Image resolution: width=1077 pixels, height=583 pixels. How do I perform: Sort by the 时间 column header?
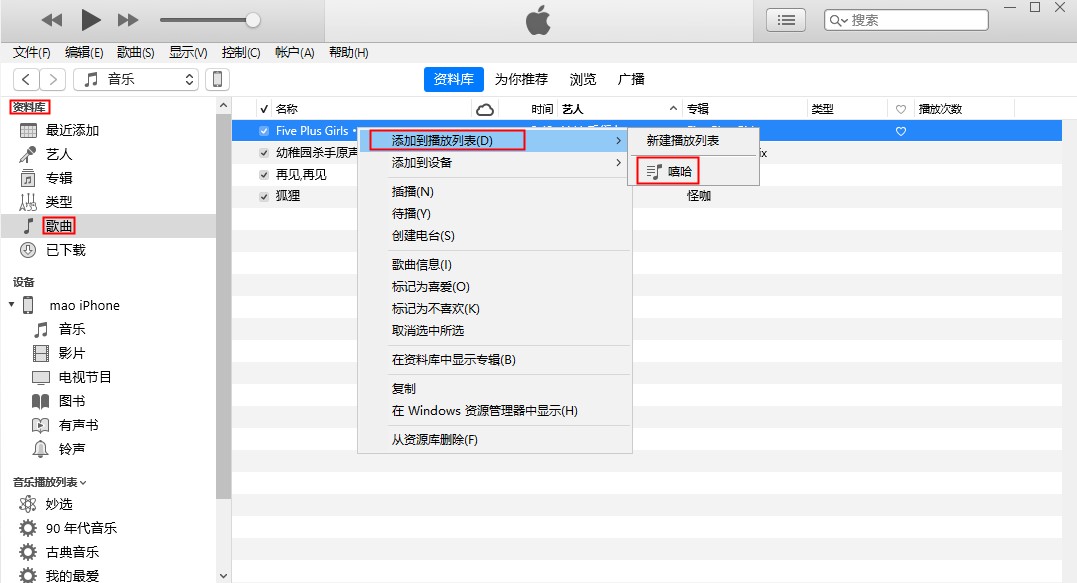[542, 109]
